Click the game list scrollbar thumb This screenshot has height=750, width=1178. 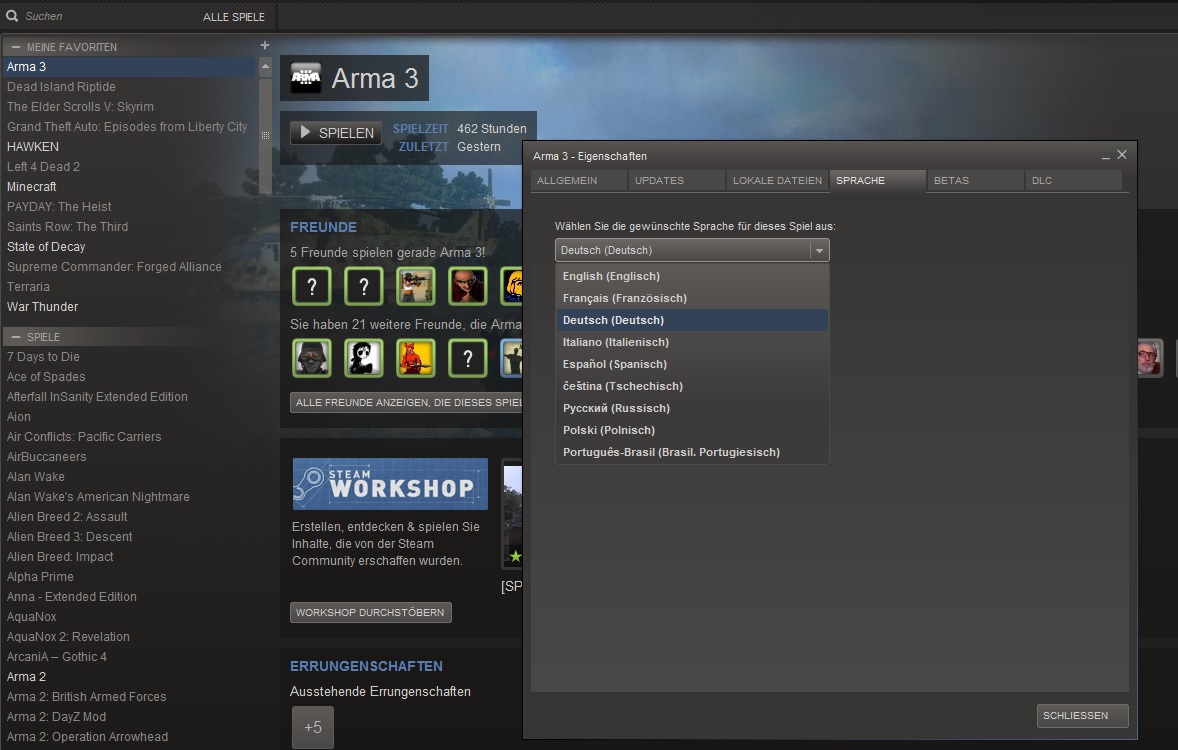[265, 135]
